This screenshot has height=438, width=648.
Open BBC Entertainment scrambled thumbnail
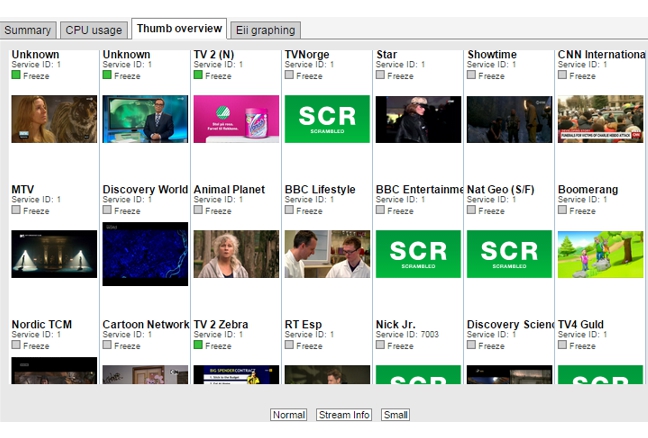(x=418, y=254)
